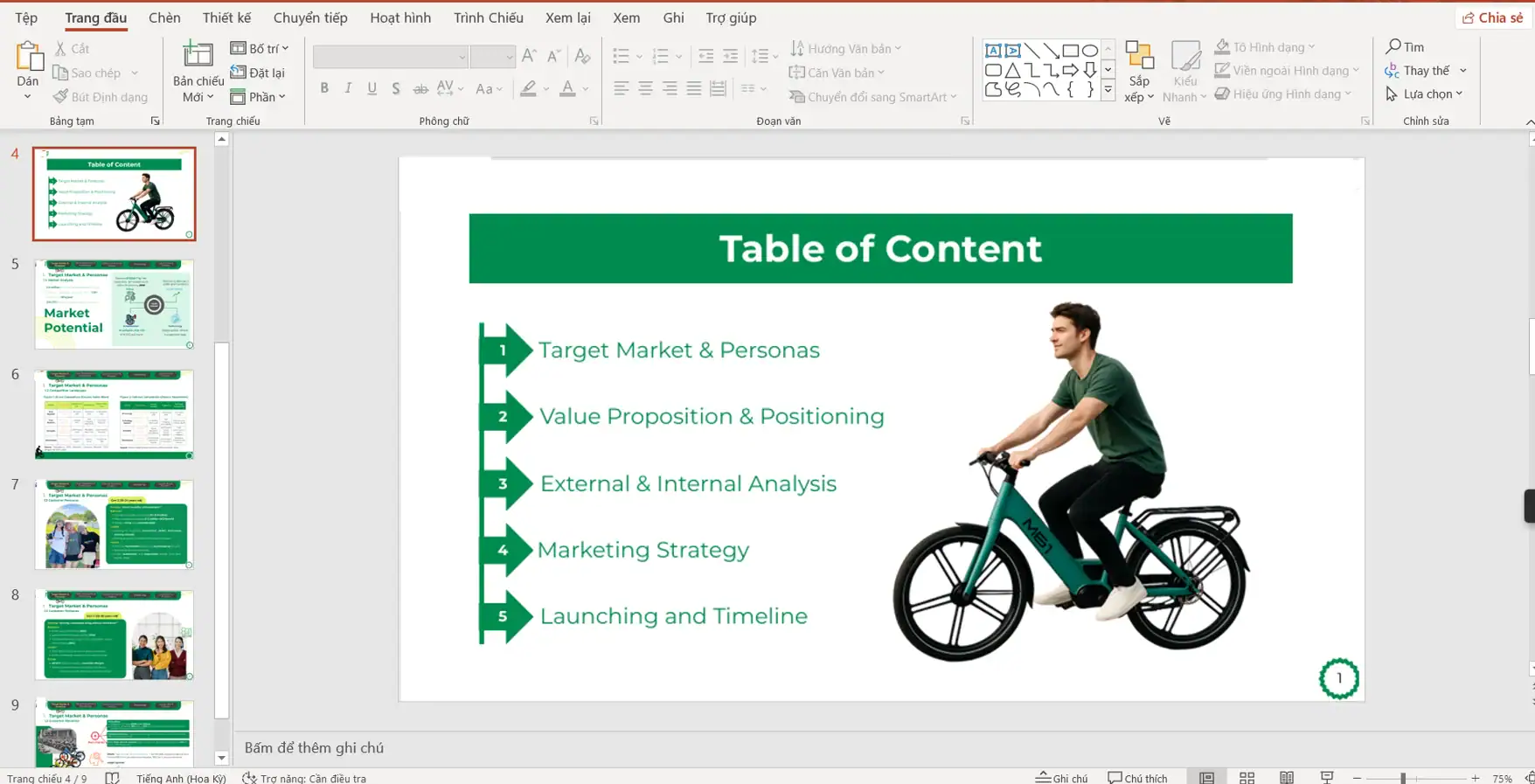
Task: Expand the Hướng Văn bản text direction menu
Action: tap(846, 49)
